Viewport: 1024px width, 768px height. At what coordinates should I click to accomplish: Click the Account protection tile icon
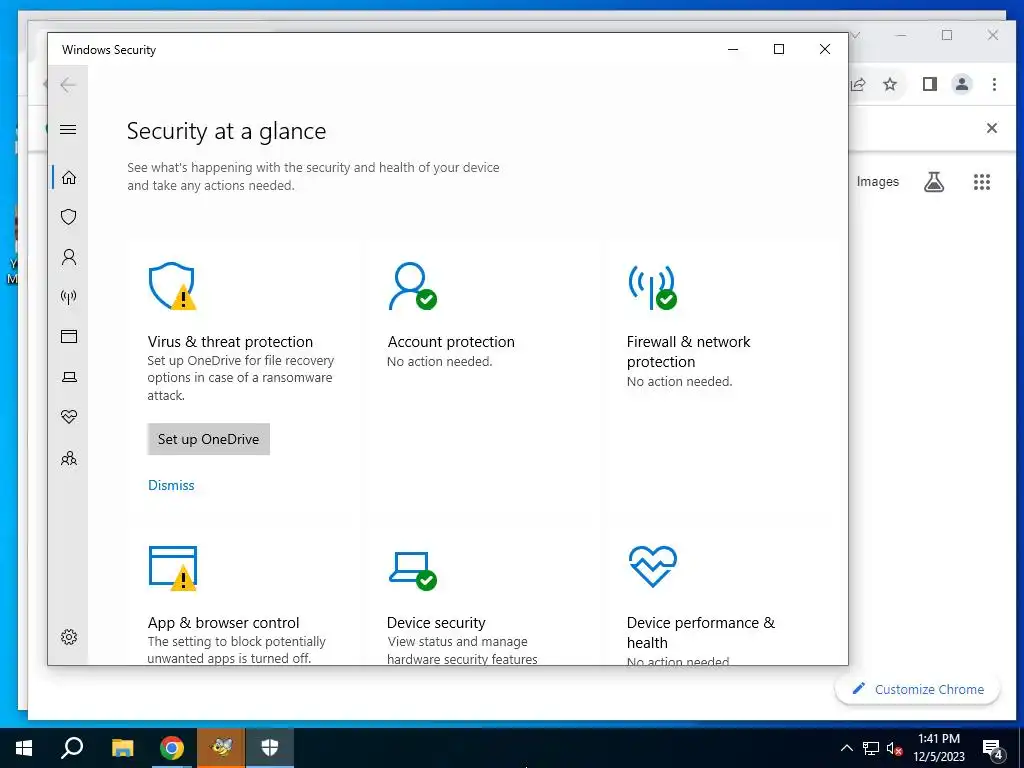pos(412,286)
